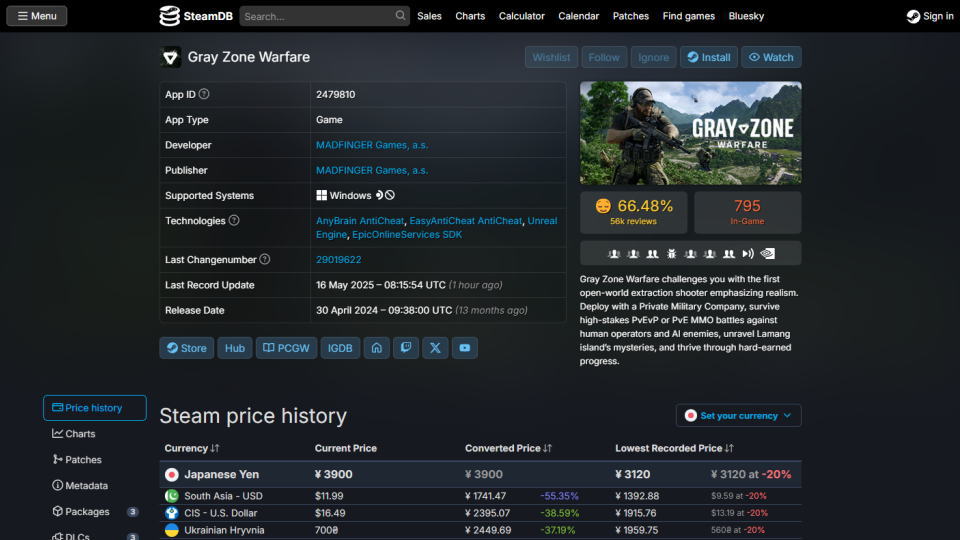Open Find games in top navigation
Image resolution: width=960 pixels, height=540 pixels.
(x=689, y=16)
